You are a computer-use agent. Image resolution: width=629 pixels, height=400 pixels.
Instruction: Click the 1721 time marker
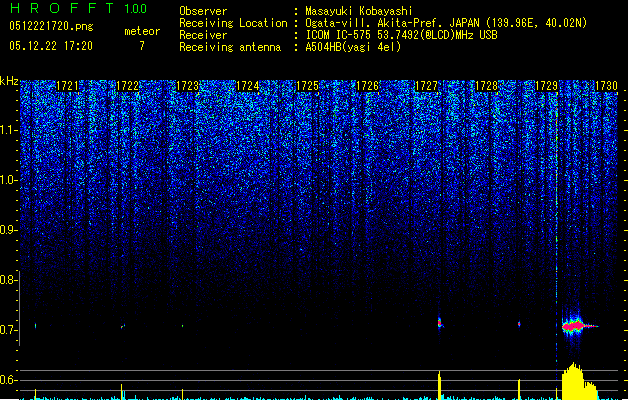click(x=67, y=86)
